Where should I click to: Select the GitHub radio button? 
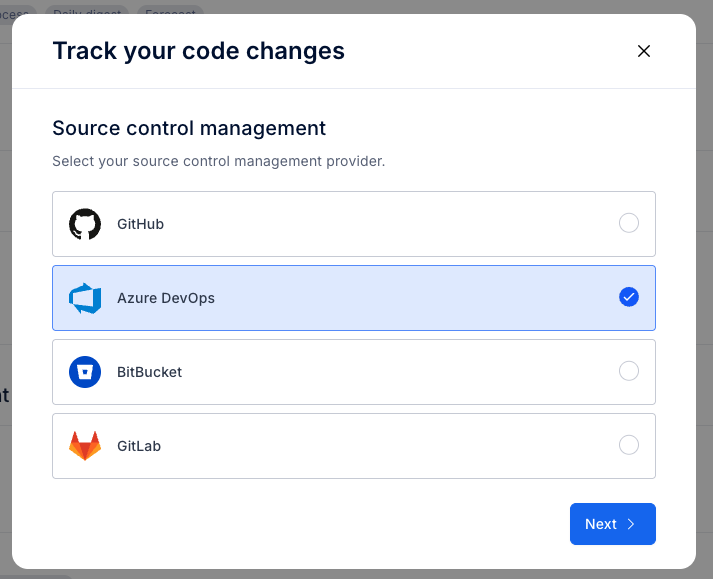(629, 223)
